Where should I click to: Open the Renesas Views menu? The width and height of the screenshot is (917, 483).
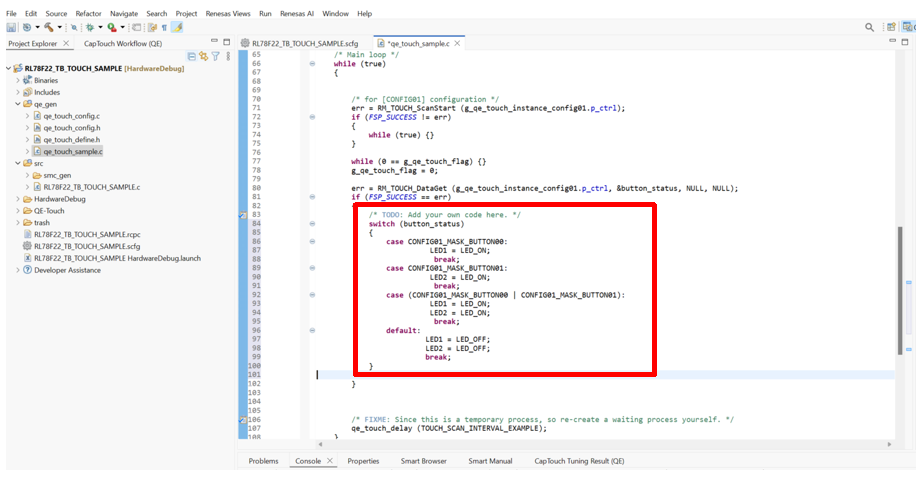tap(230, 14)
